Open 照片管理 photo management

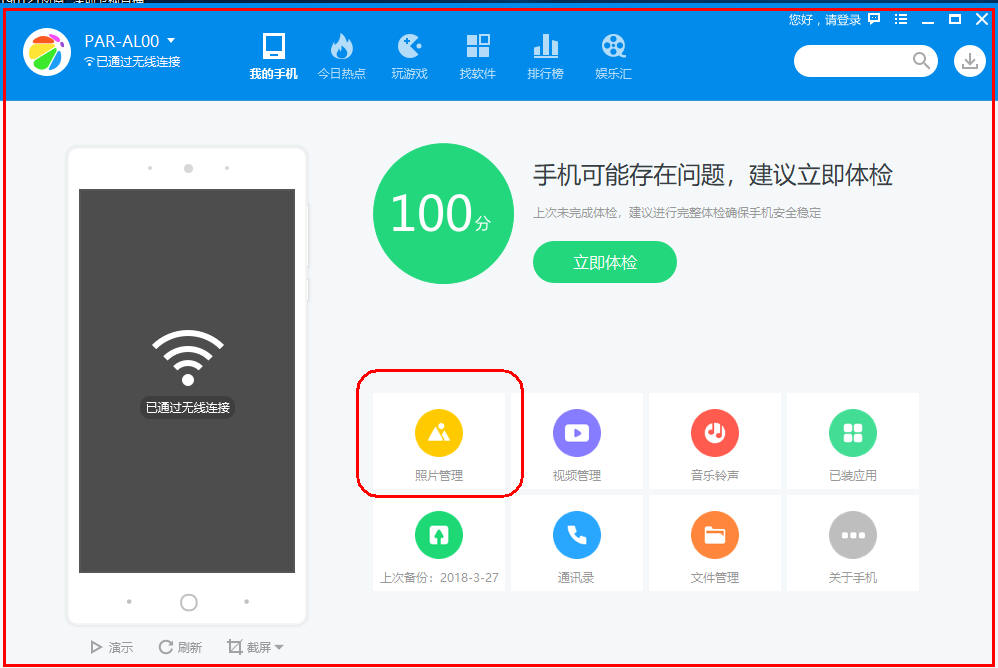pyautogui.click(x=439, y=441)
